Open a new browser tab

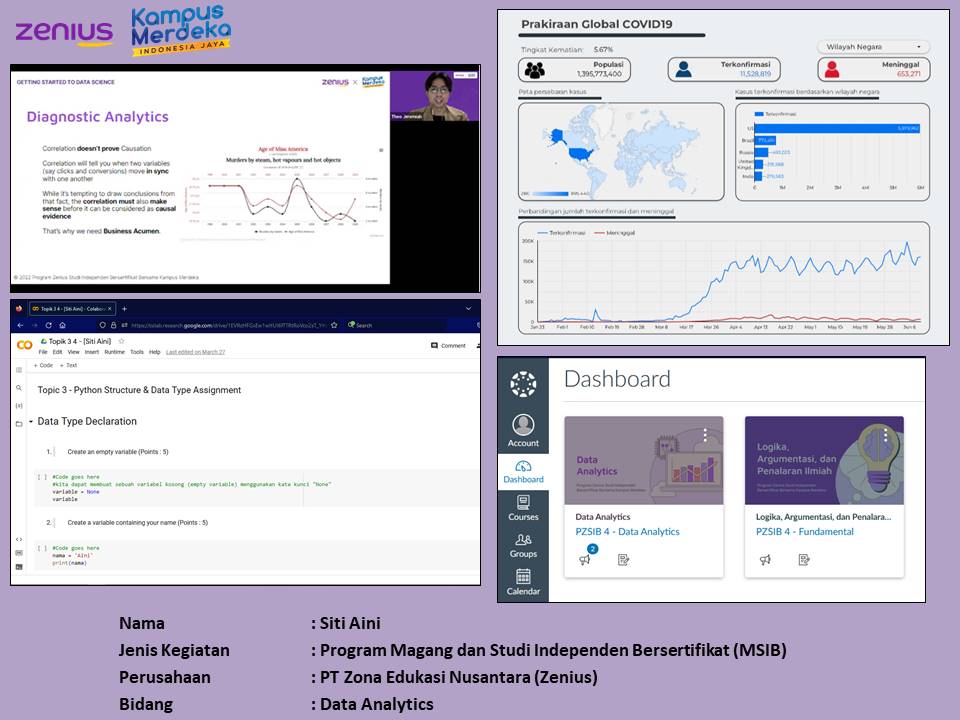tap(124, 309)
